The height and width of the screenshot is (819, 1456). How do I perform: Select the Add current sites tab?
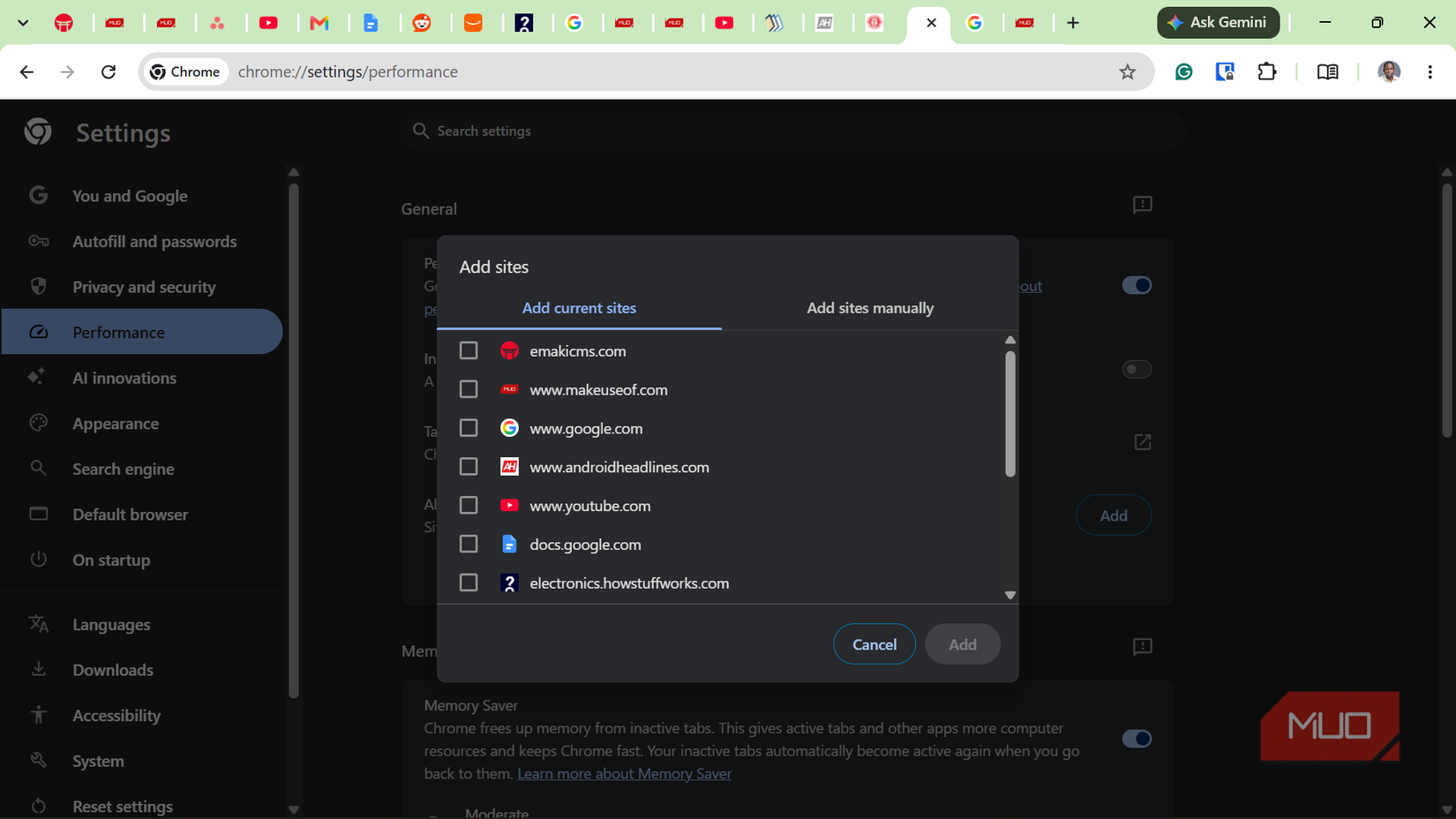point(579,308)
